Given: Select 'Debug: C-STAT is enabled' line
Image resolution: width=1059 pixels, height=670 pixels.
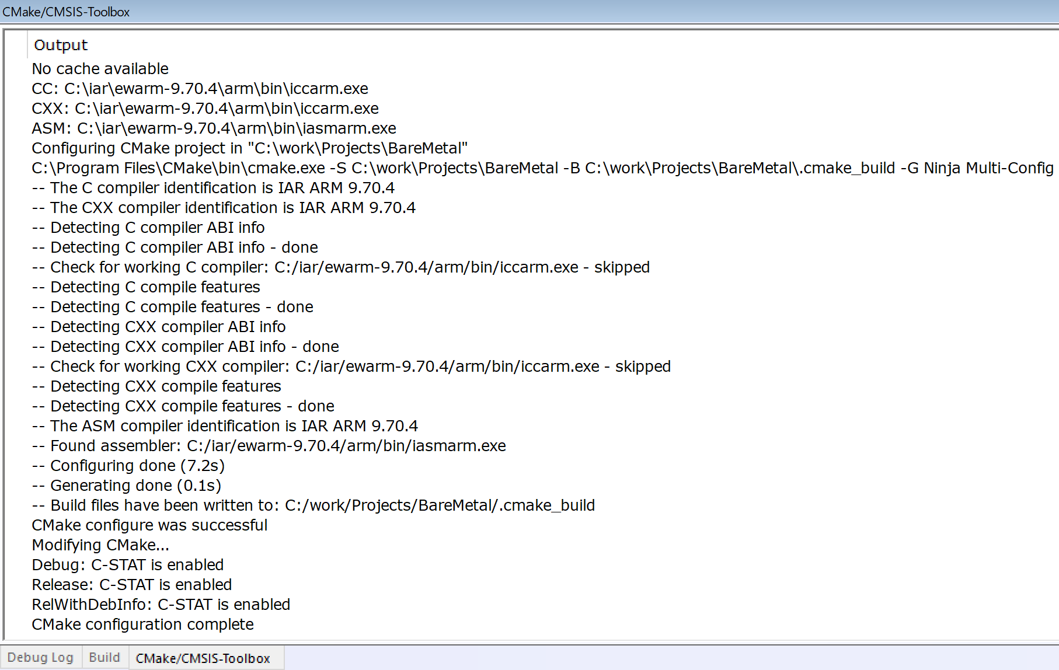Looking at the screenshot, I should click(128, 565).
